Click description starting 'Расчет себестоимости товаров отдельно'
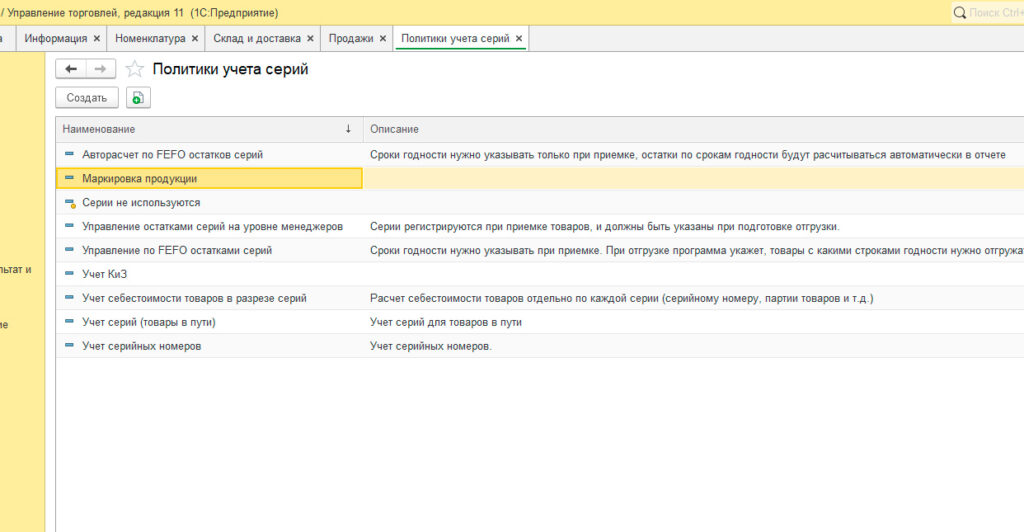Screen dimensions: 1024x532 point(622,298)
